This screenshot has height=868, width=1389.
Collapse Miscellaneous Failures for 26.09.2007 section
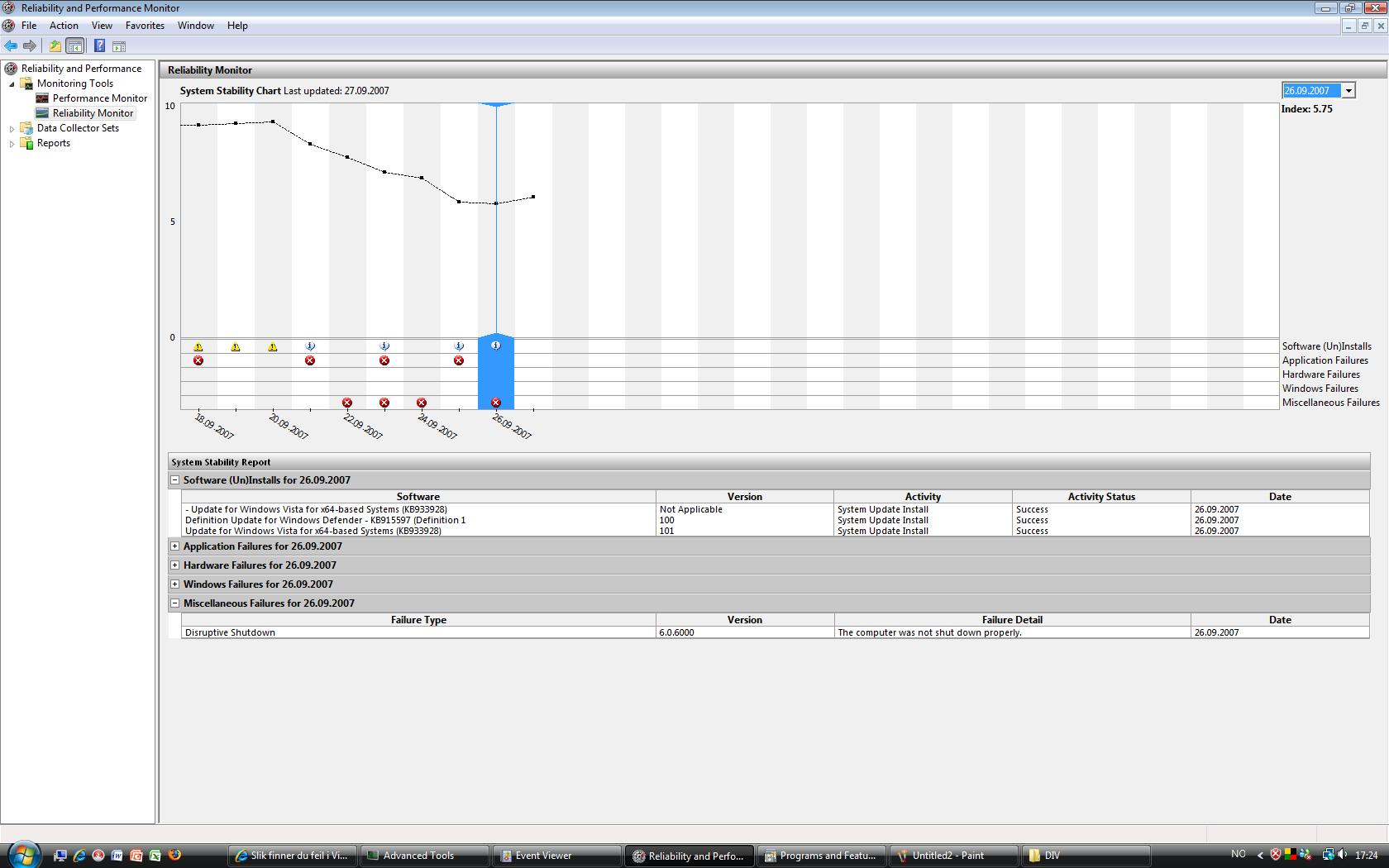[174, 603]
